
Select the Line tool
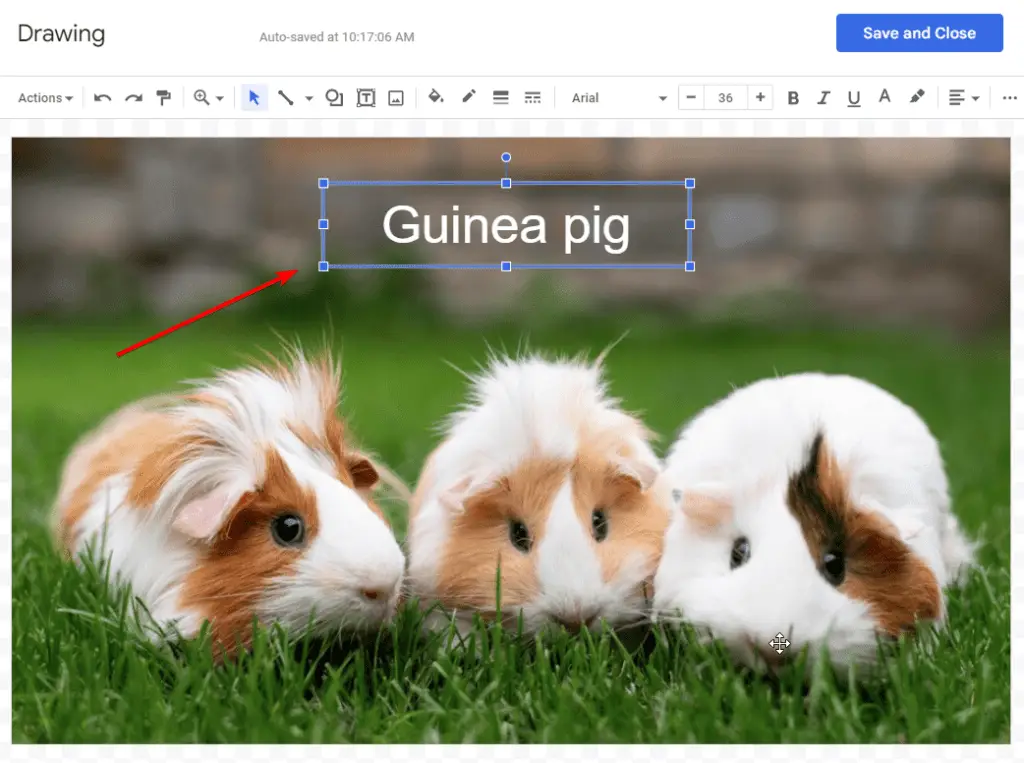pyautogui.click(x=285, y=97)
